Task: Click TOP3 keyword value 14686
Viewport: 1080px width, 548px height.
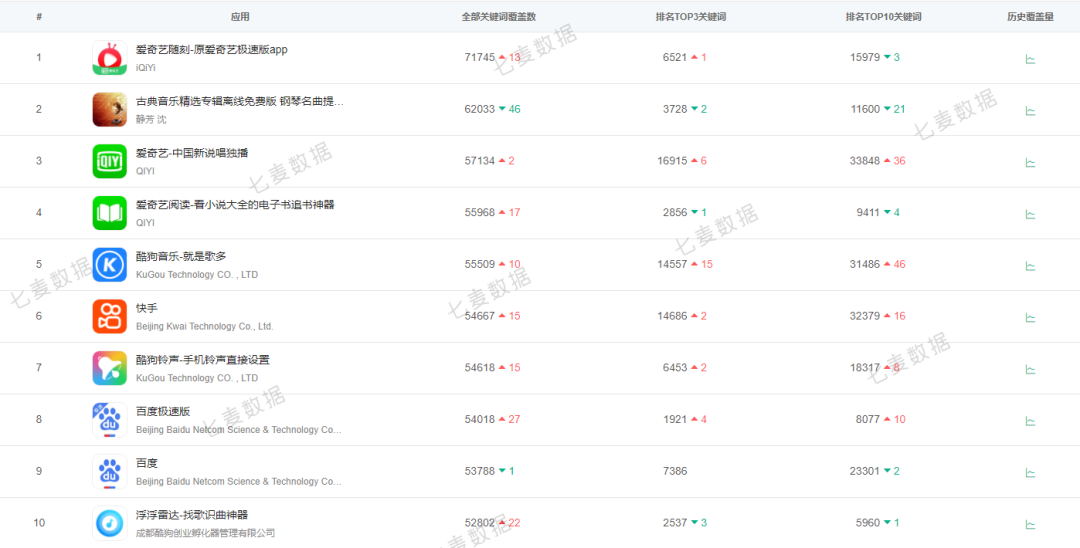Action: click(672, 316)
